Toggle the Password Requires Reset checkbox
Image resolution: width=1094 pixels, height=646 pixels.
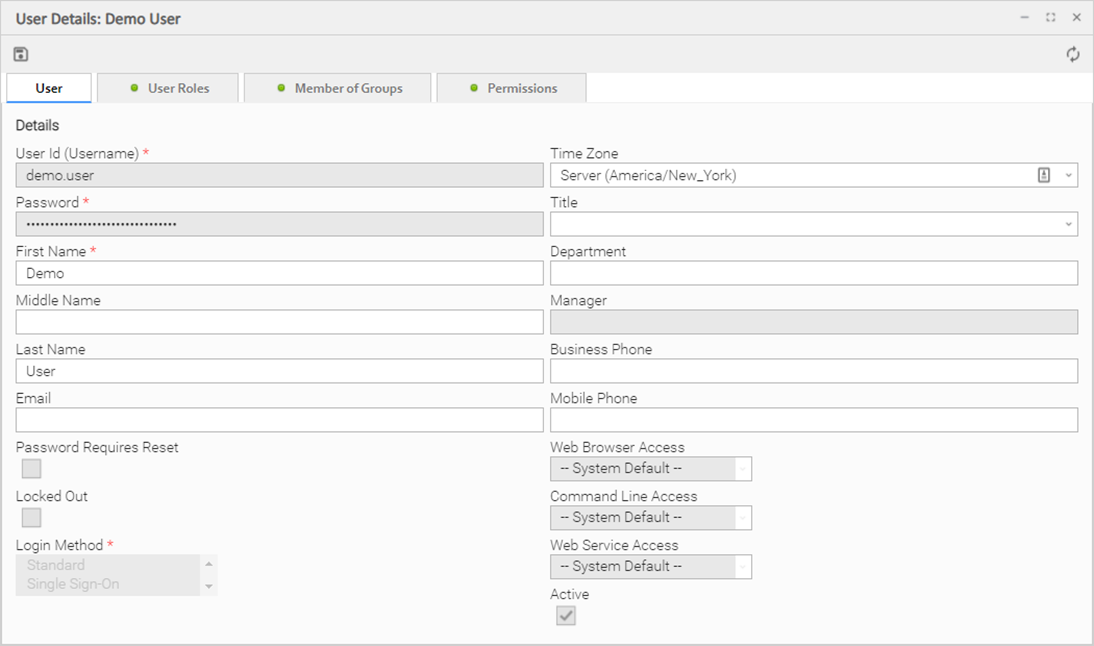(32, 469)
